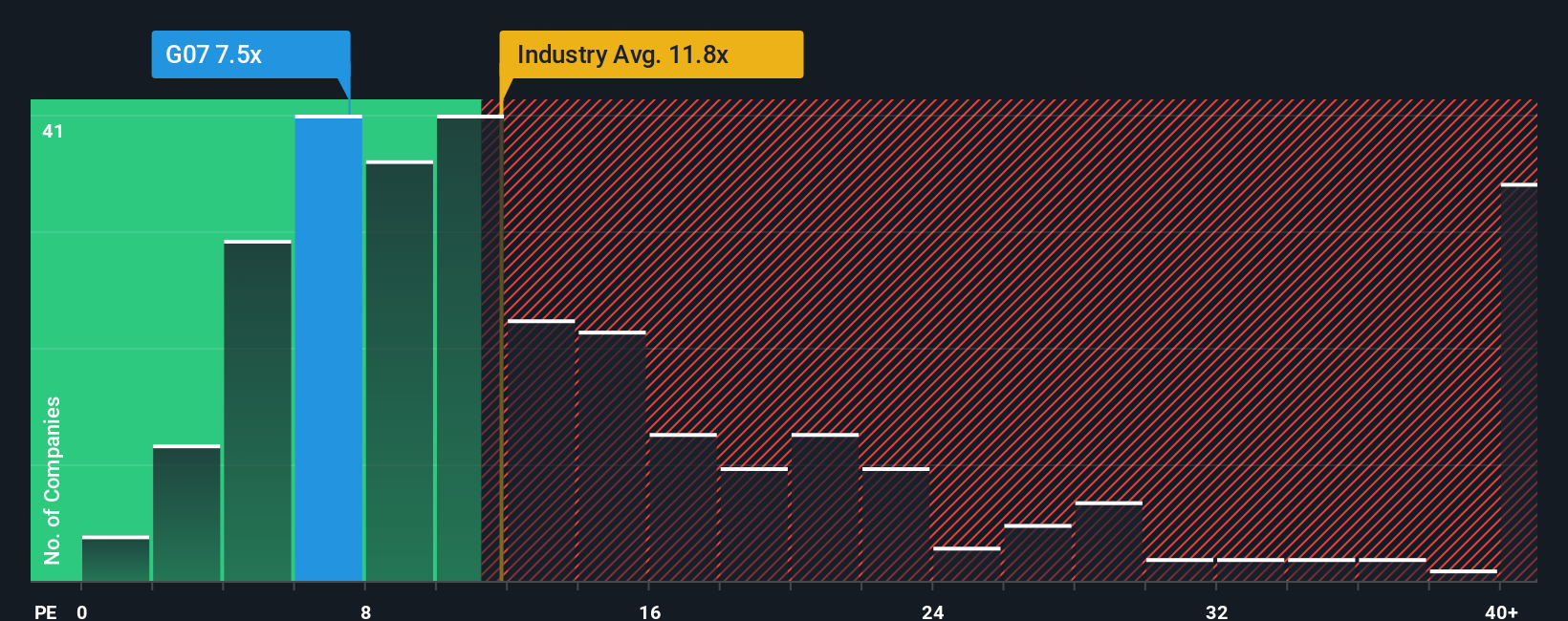The height and width of the screenshot is (621, 1568).
Task: Click the shortest green bar at PE 0
Action: [x=116, y=559]
